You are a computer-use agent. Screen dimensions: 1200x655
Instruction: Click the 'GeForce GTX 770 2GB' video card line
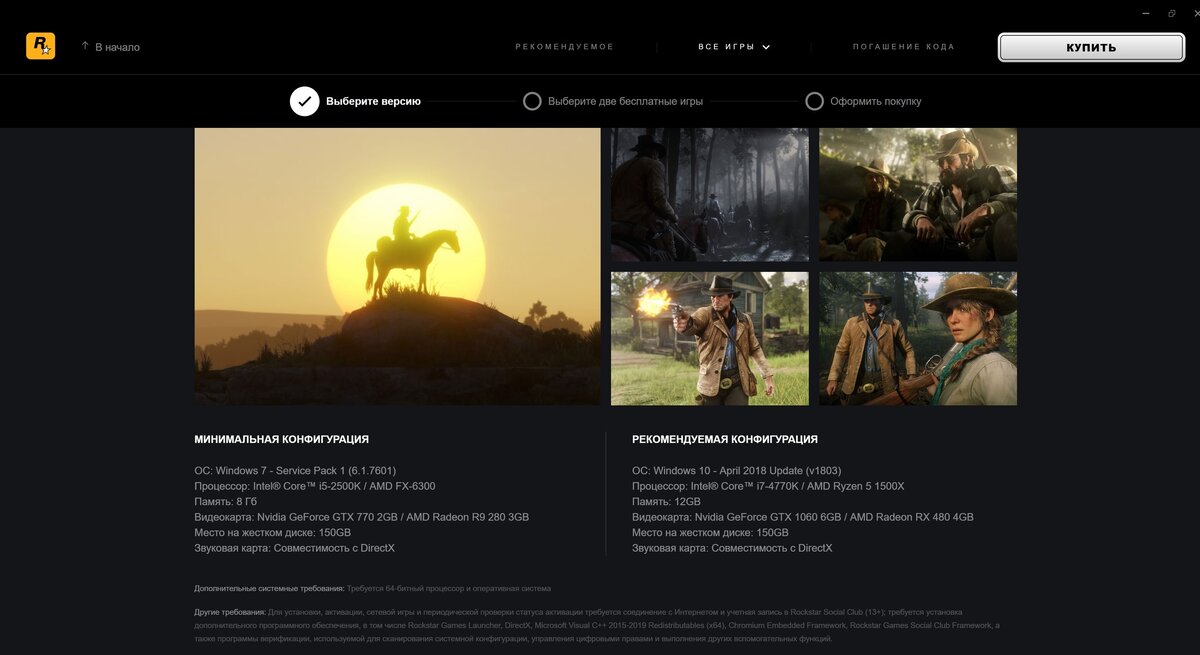pyautogui.click(x=361, y=517)
